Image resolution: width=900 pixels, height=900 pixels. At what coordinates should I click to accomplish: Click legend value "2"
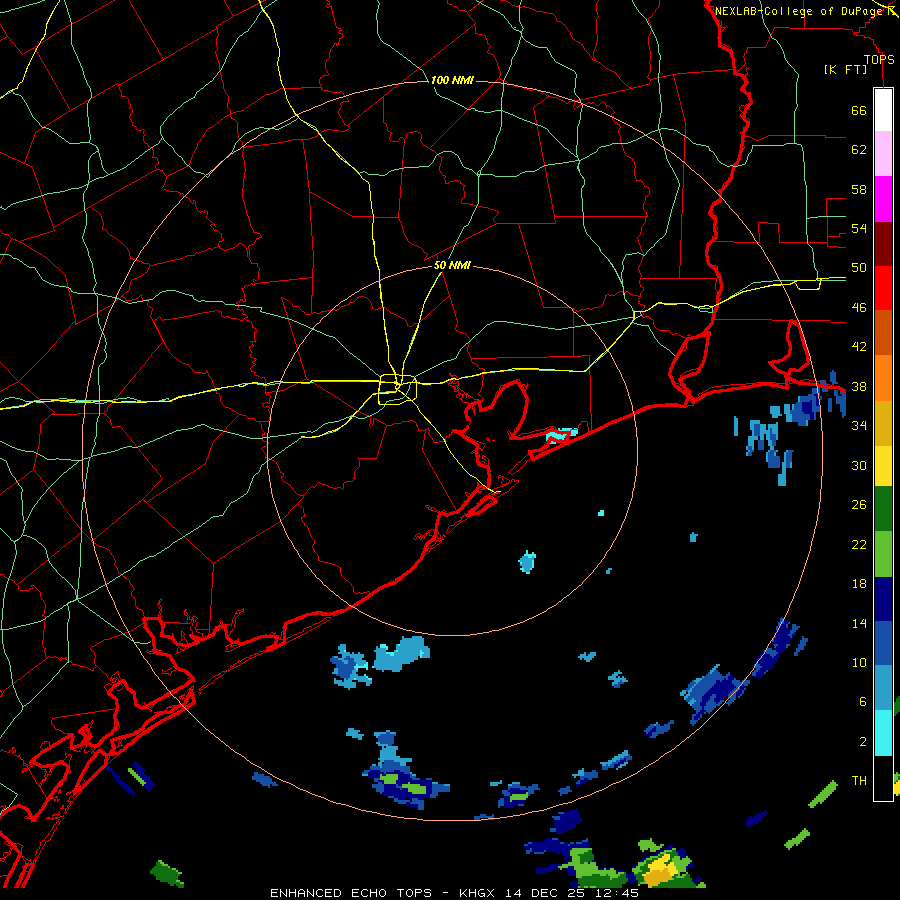pyautogui.click(x=863, y=742)
